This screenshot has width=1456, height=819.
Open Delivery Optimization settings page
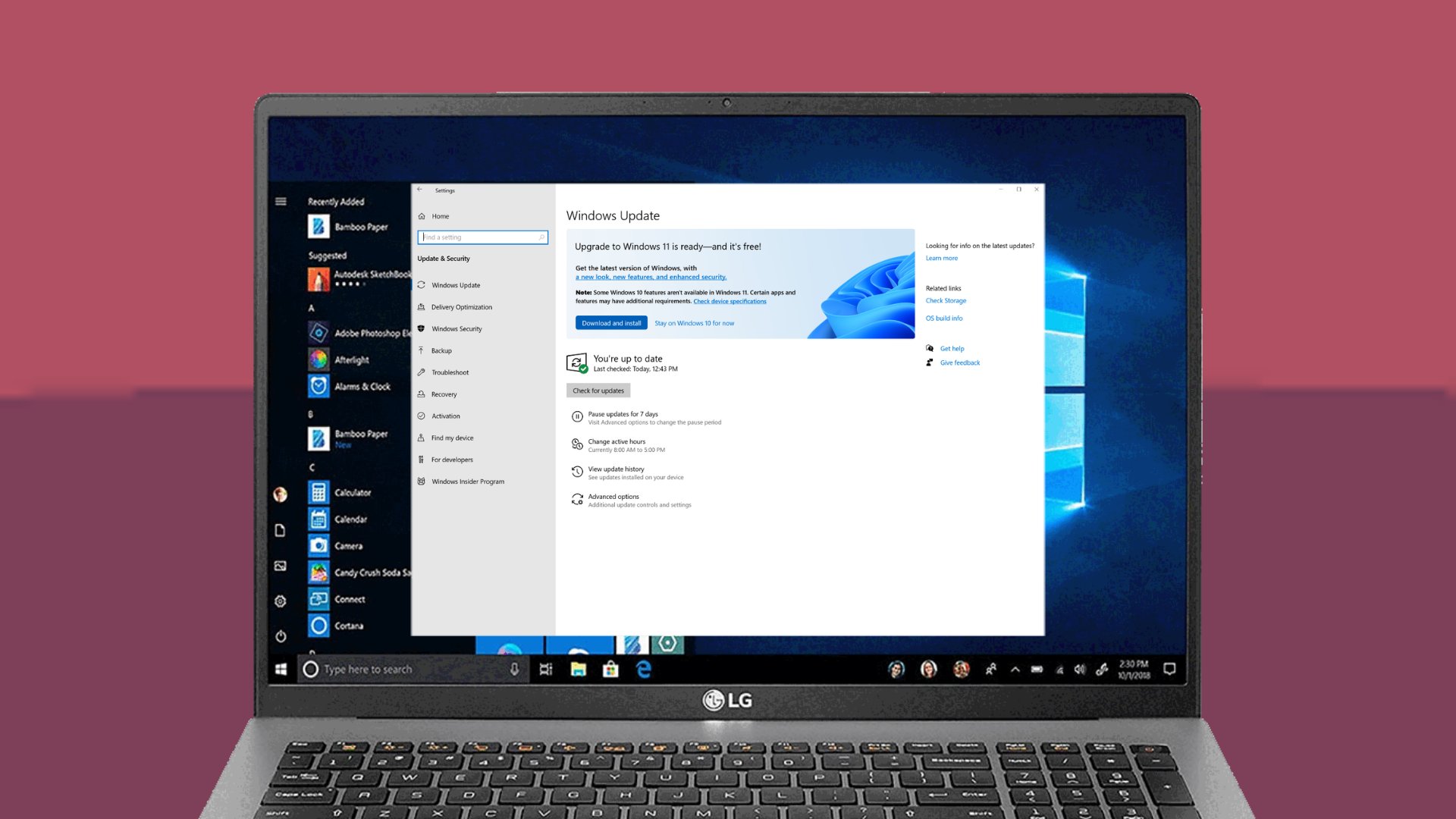point(461,307)
